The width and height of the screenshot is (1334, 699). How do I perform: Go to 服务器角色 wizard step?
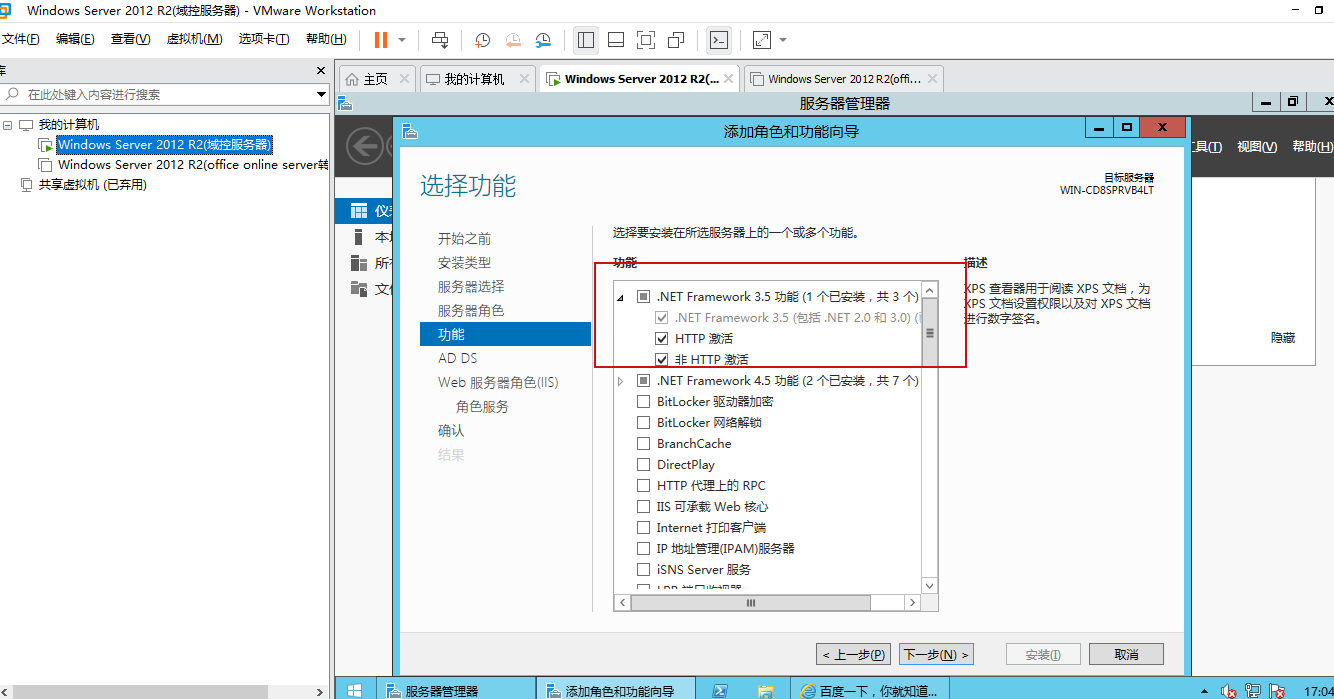tap(471, 311)
